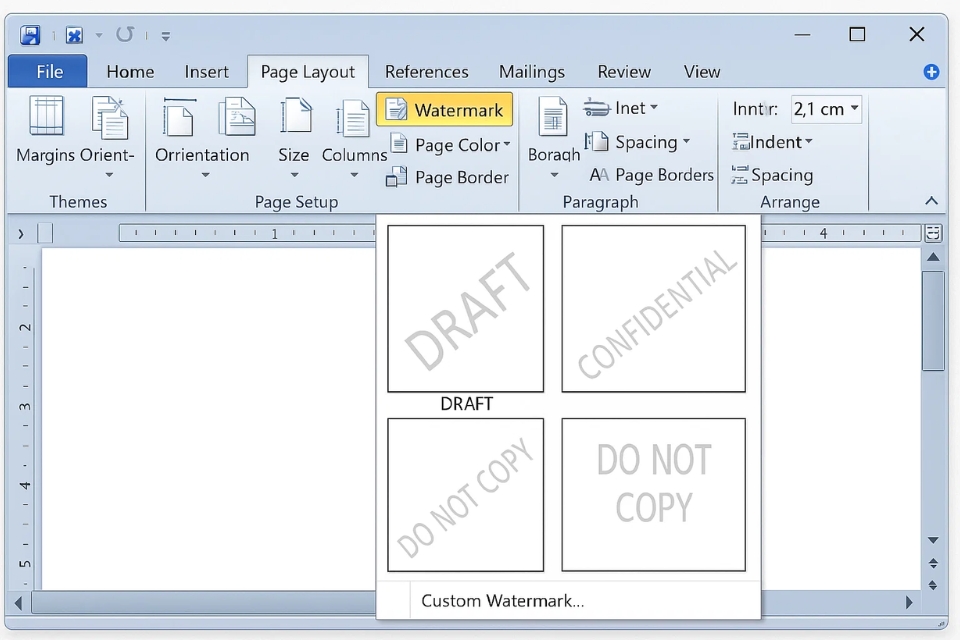Screen dimensions: 960x640
Task: Open the Margins icon menu
Action: pos(46,117)
